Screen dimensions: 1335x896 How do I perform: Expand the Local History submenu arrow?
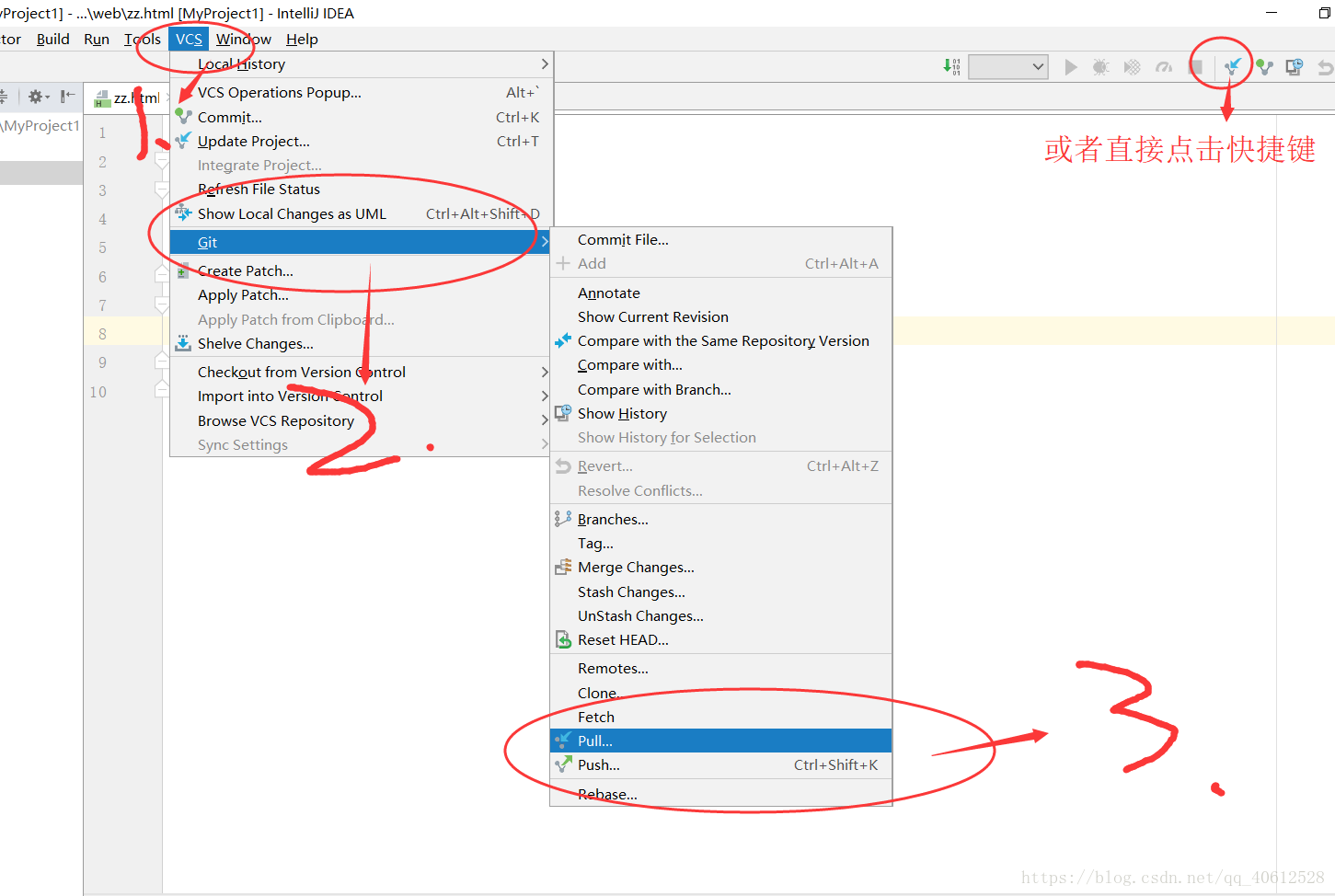545,63
